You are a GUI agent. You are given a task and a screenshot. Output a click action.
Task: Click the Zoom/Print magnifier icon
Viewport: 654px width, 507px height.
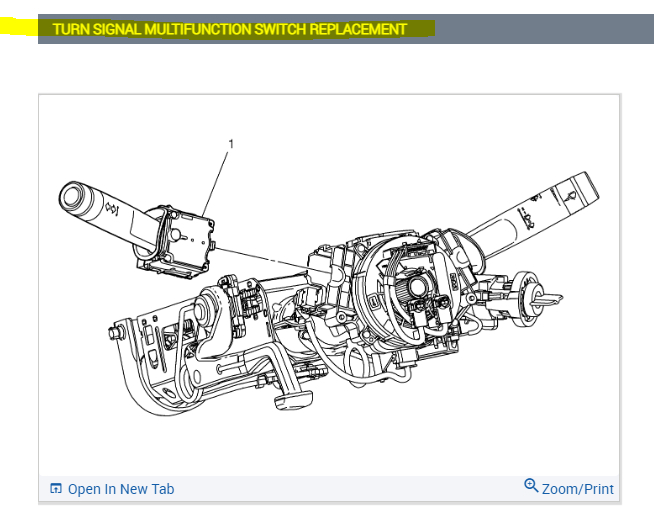(531, 485)
